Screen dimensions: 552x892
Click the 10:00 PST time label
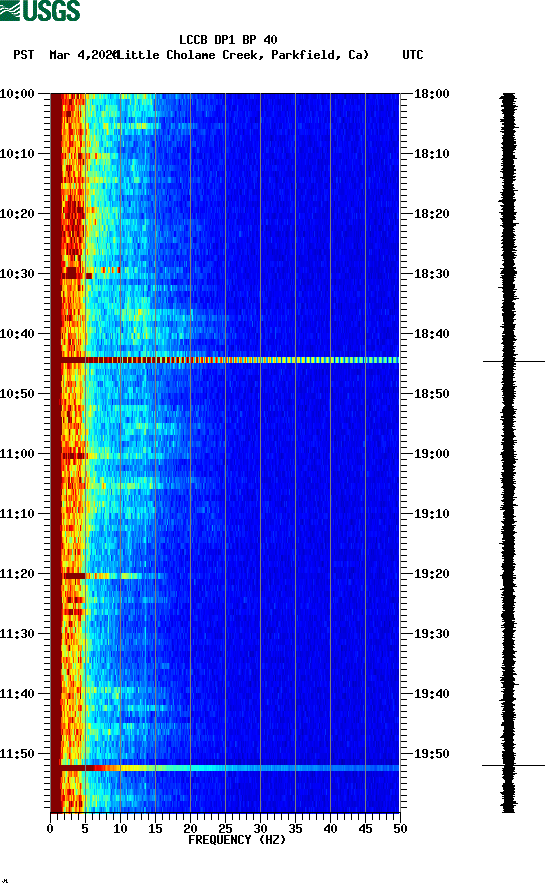click(17, 94)
